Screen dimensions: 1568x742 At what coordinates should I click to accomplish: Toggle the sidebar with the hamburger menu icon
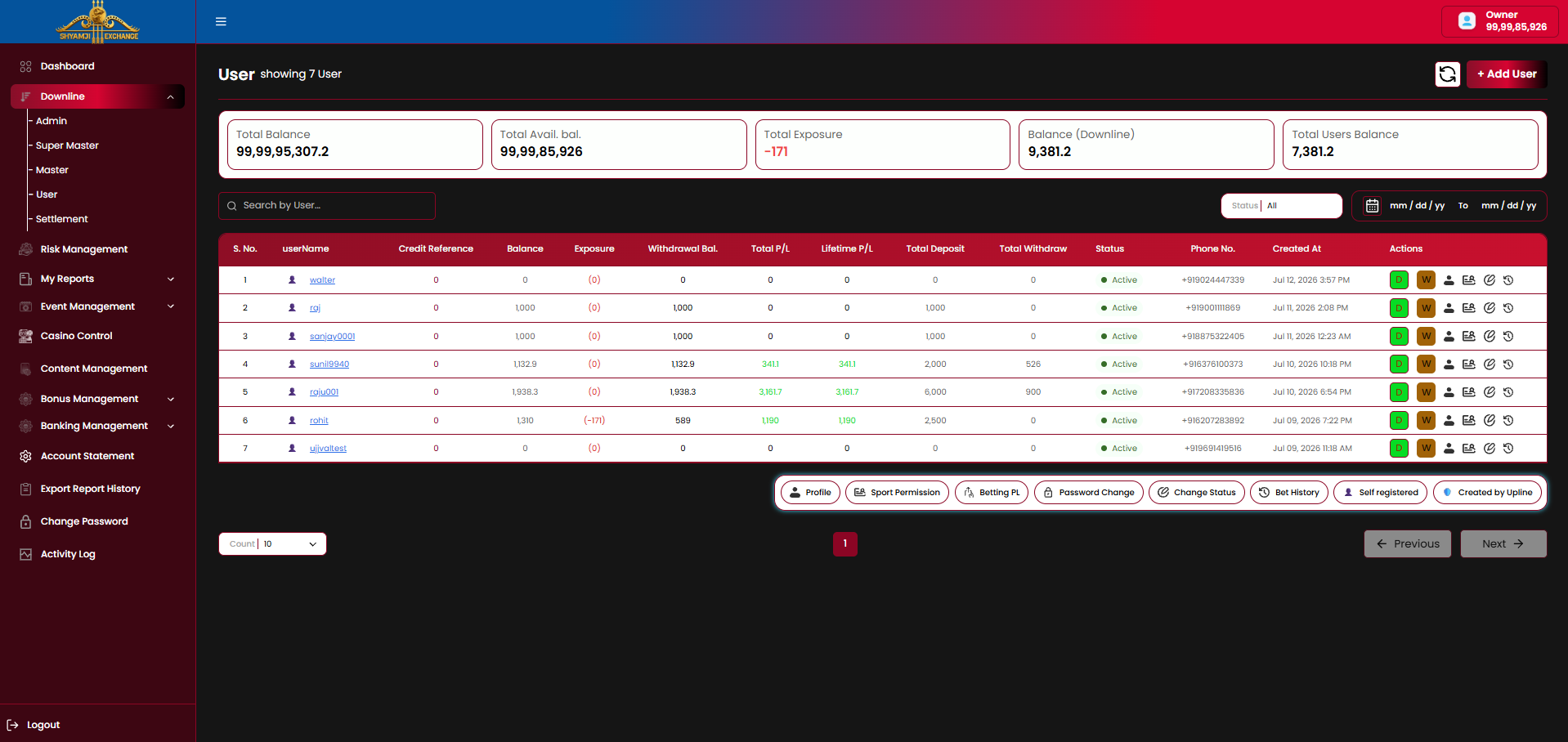[x=221, y=21]
